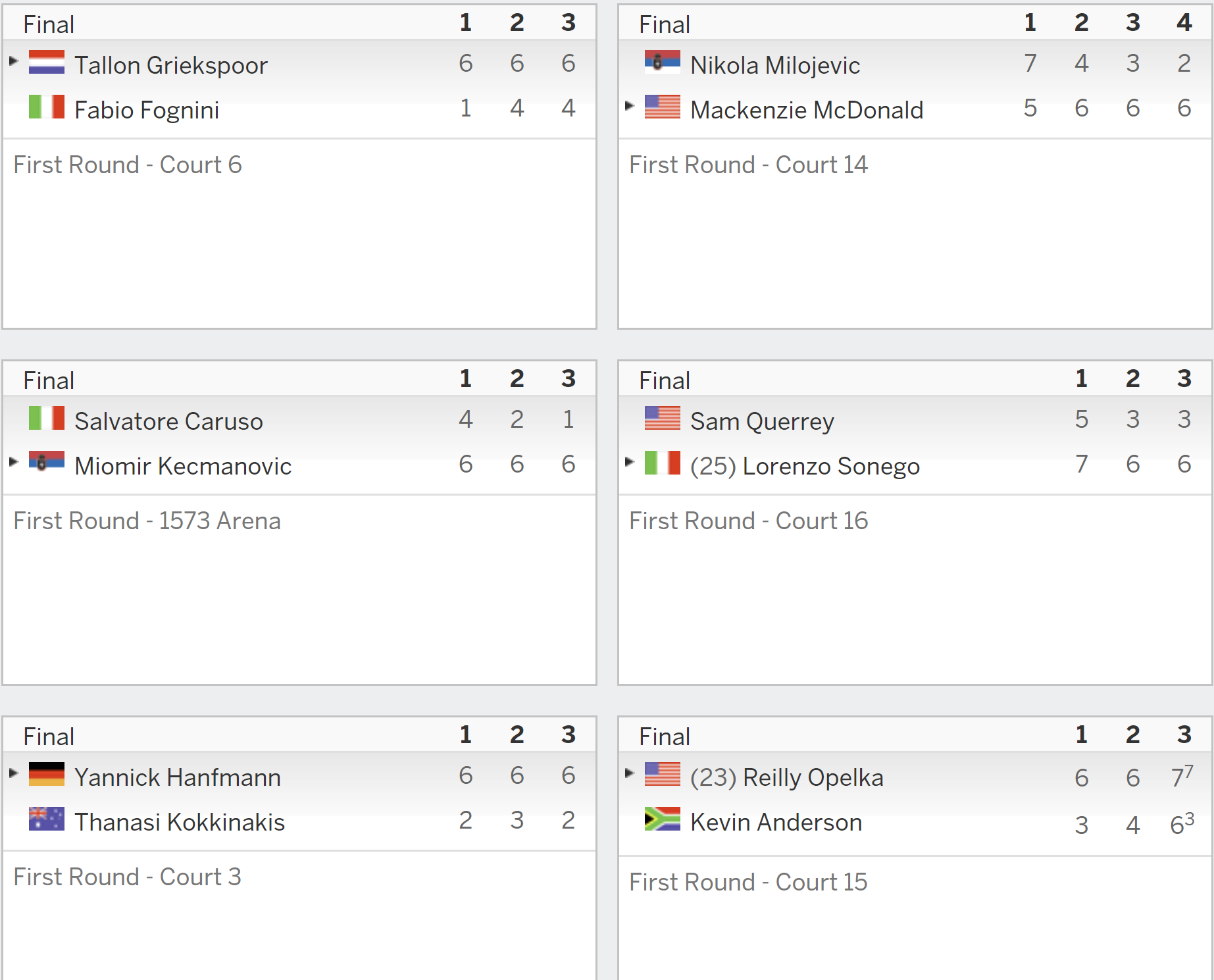Open Salvatore Caruso's player name

pyautogui.click(x=168, y=421)
